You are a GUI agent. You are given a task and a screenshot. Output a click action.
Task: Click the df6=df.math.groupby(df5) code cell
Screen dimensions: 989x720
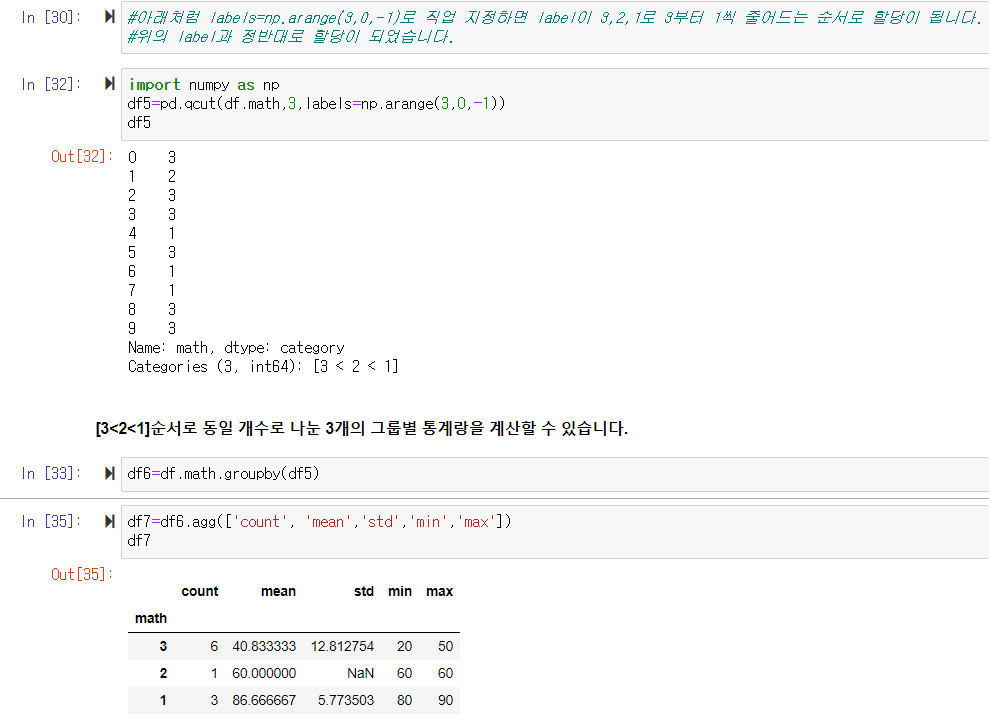click(x=555, y=474)
